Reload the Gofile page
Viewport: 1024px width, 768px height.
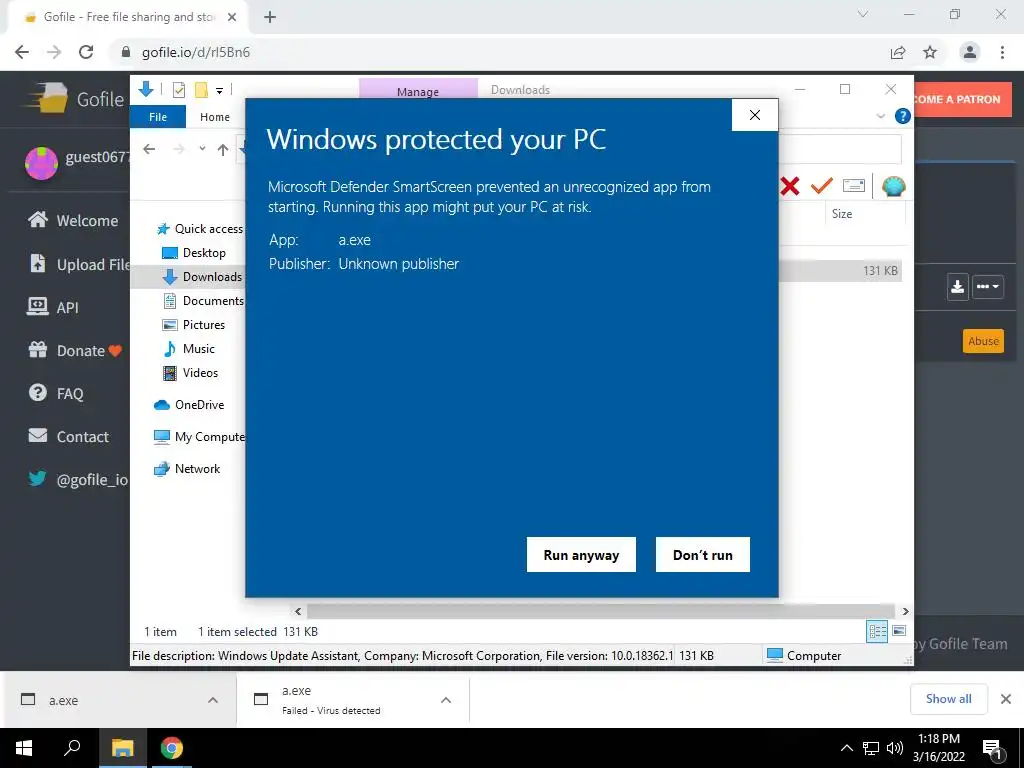pyautogui.click(x=86, y=52)
